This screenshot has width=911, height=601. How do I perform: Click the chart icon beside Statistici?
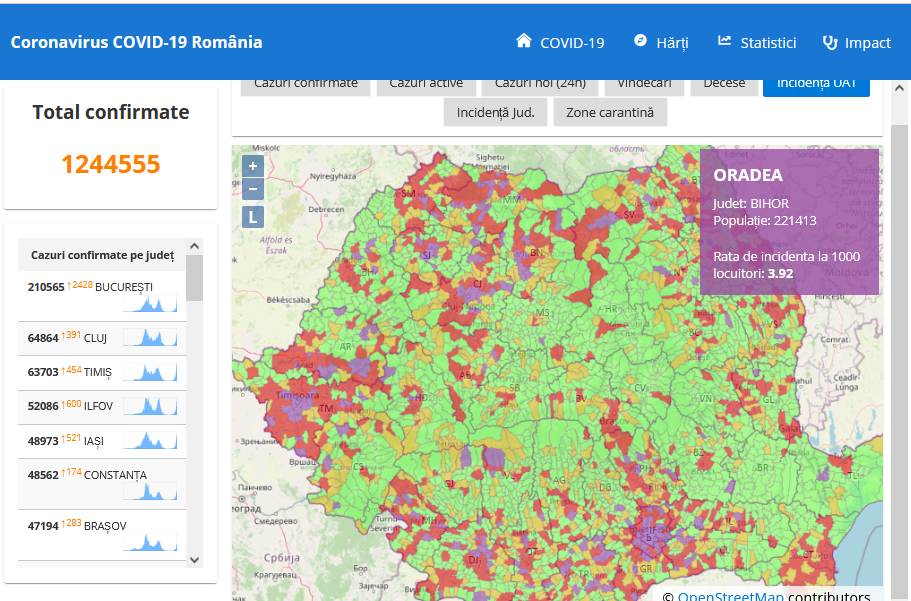724,41
